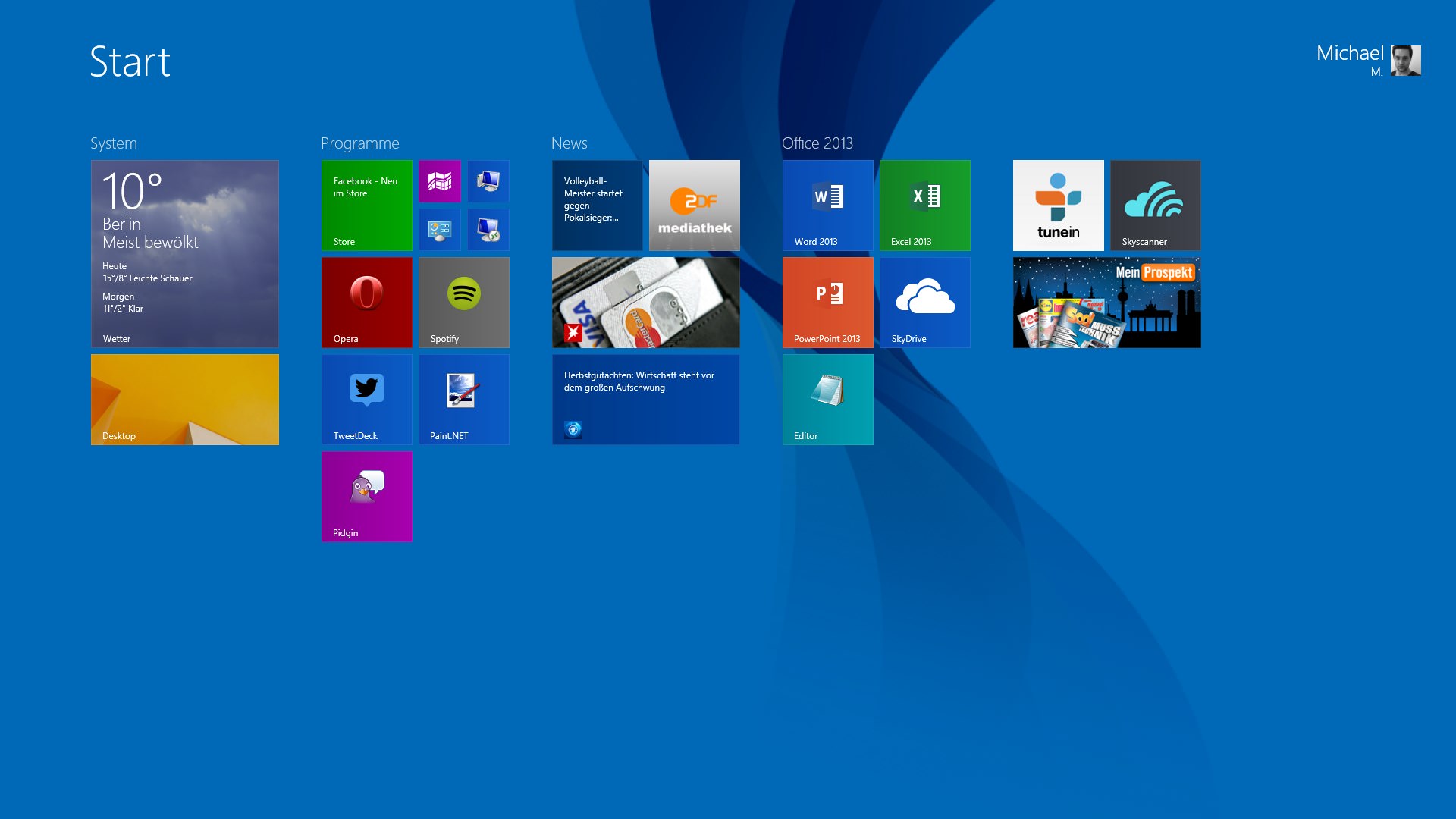Launch the Store tile
1456x819 pixels.
coord(367,206)
